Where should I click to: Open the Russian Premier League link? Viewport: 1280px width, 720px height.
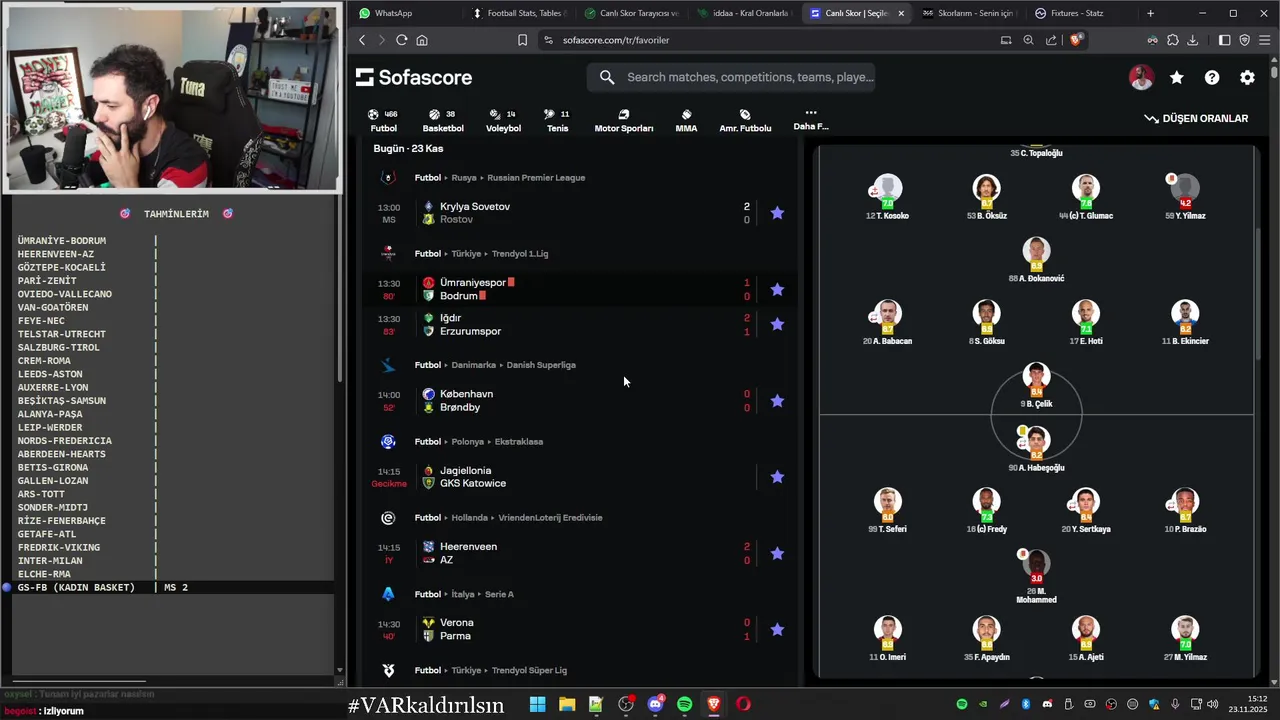coord(536,178)
